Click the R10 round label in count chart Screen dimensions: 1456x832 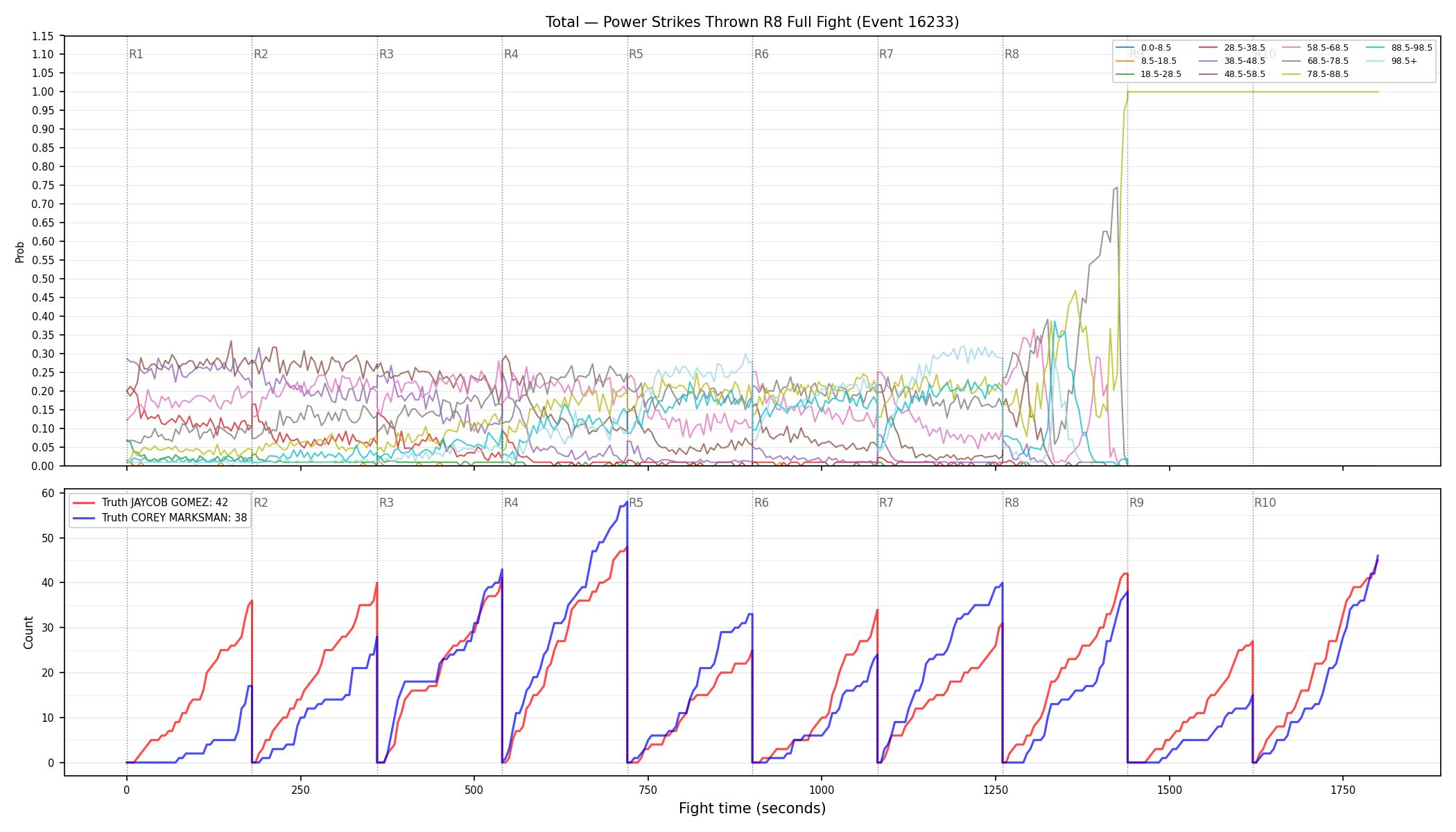[1265, 503]
